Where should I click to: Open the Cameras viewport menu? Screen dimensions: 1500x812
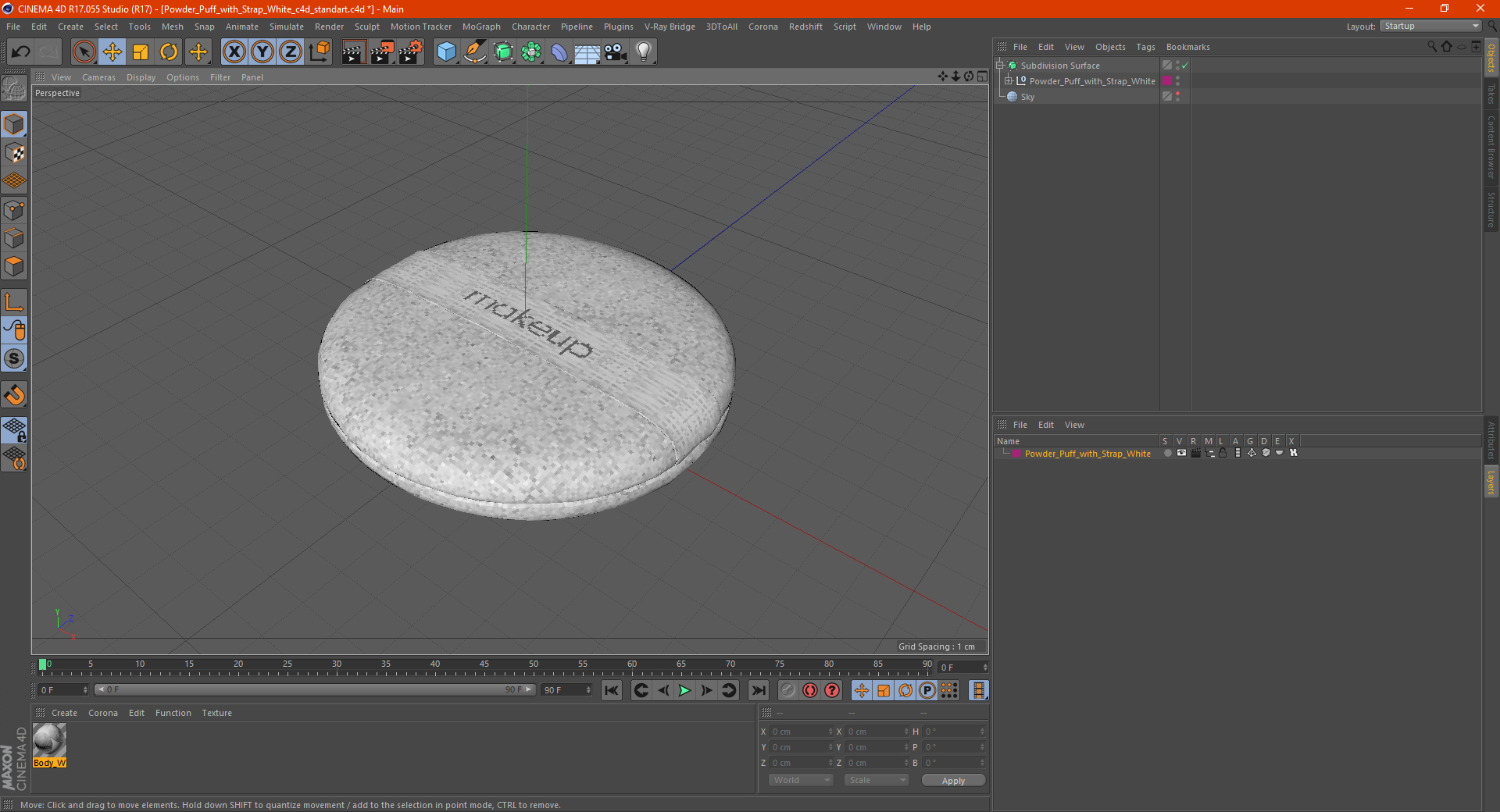coord(98,77)
